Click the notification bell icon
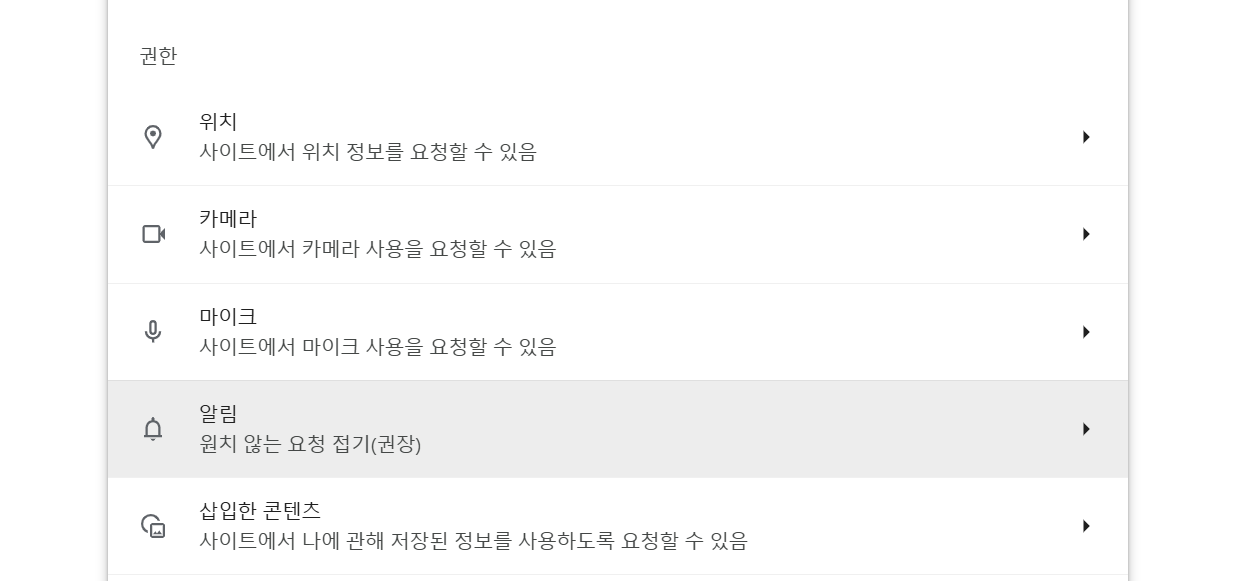Viewport: 1246px width, 581px height. point(153,429)
